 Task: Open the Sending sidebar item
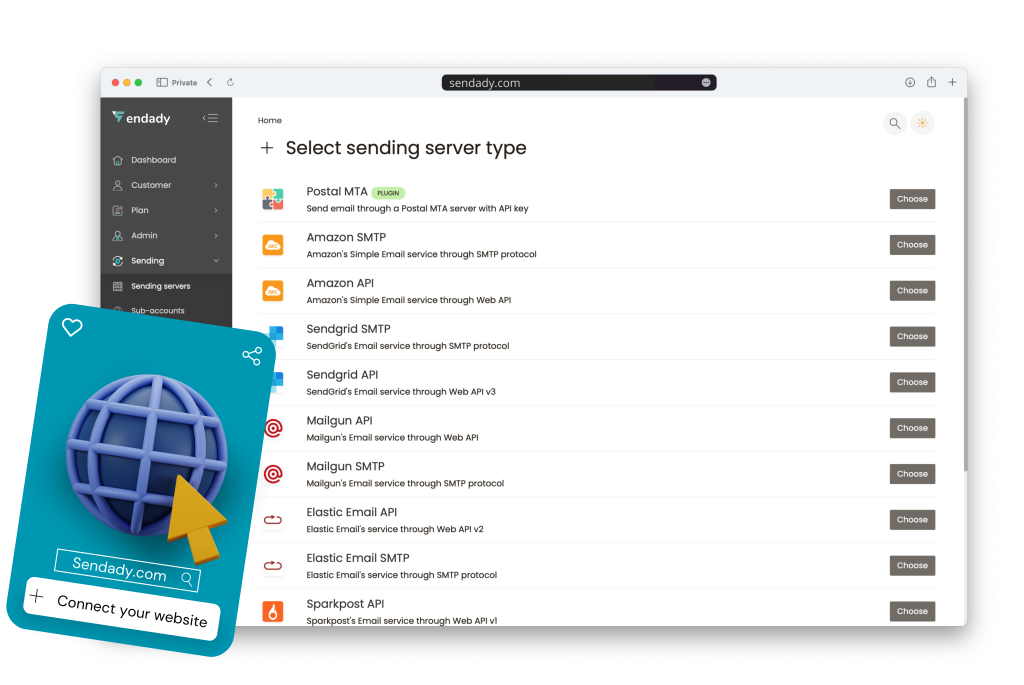pyautogui.click(x=167, y=261)
